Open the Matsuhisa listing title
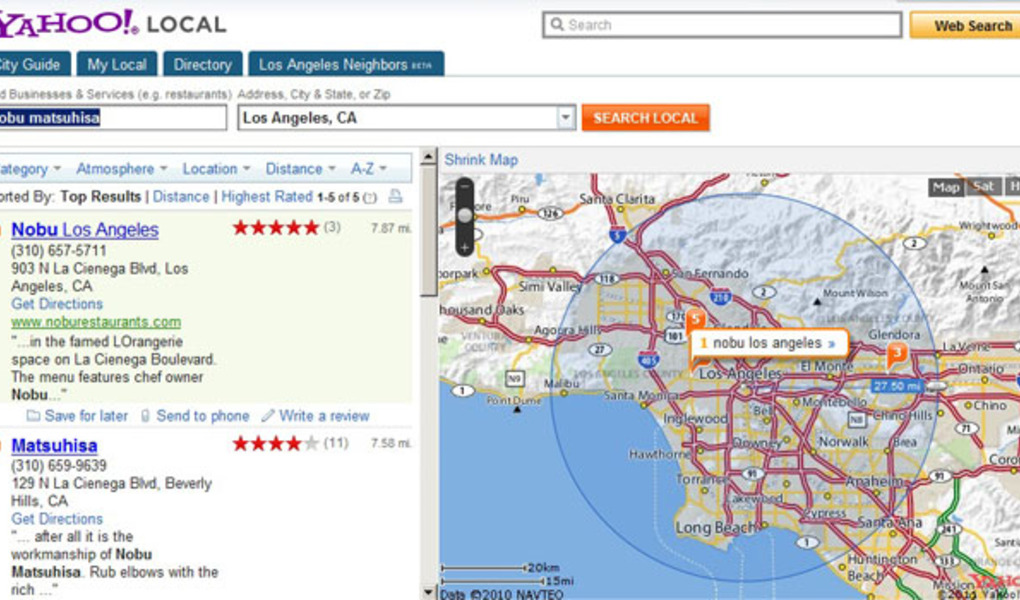 point(55,446)
